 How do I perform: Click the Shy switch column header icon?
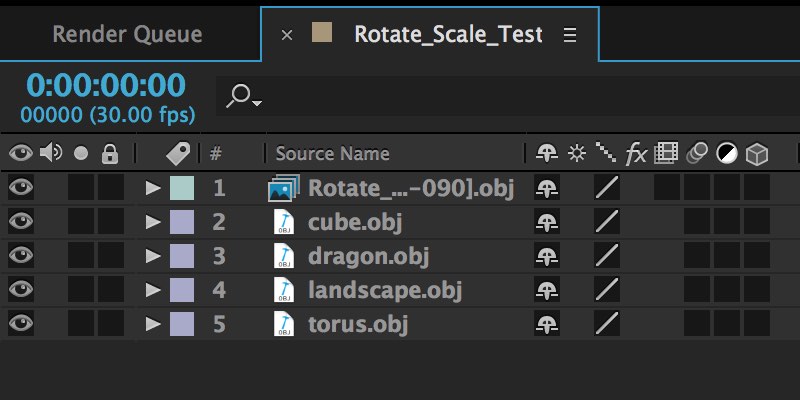546,154
